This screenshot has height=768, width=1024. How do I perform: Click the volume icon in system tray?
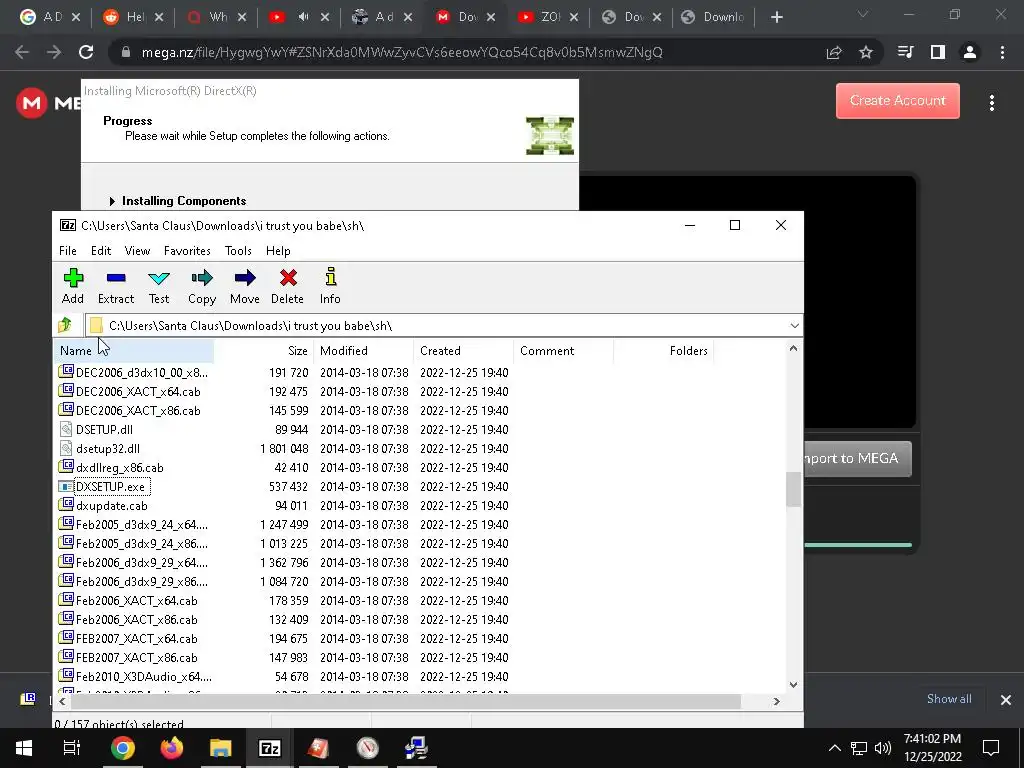tap(882, 748)
